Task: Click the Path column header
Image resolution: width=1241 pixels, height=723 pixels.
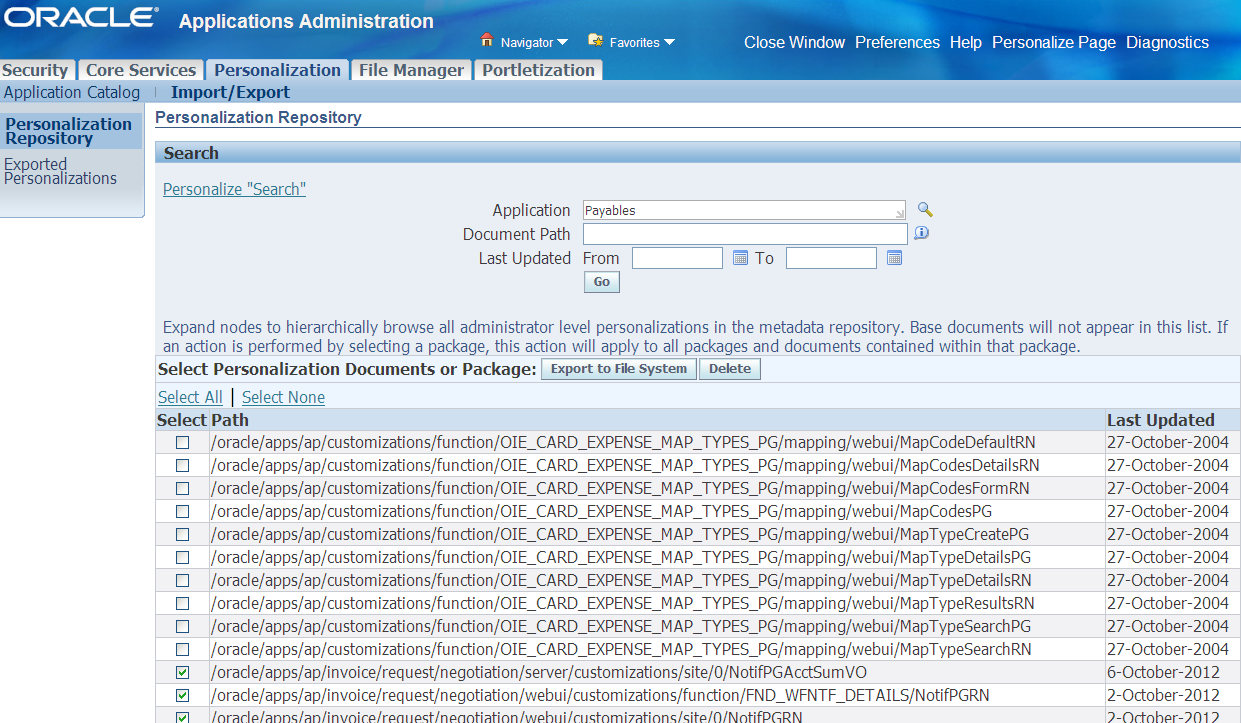Action: 230,420
